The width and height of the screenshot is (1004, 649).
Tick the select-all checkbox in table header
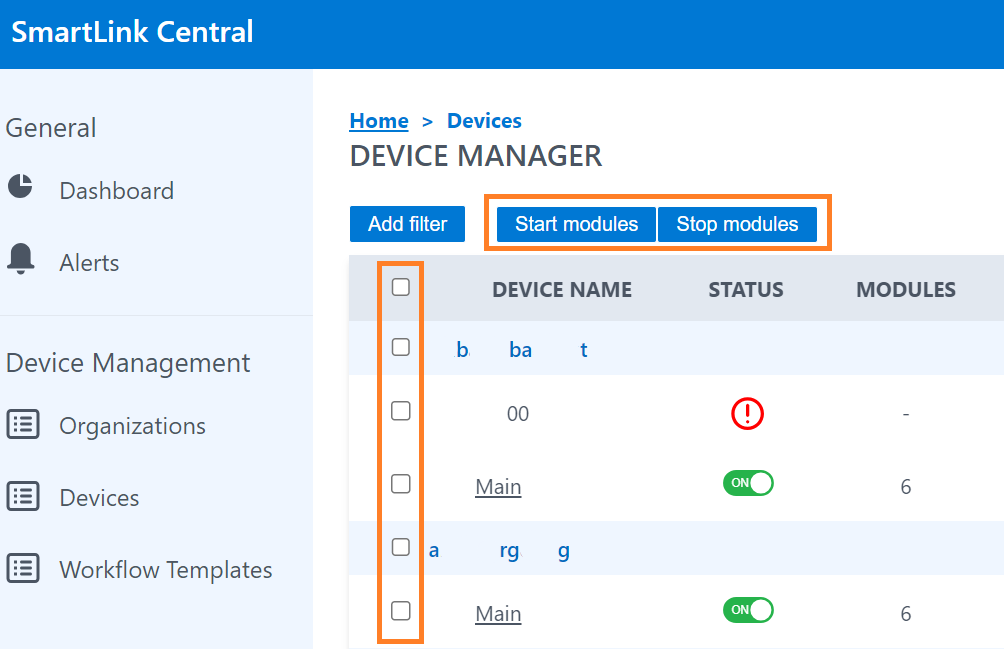click(401, 288)
